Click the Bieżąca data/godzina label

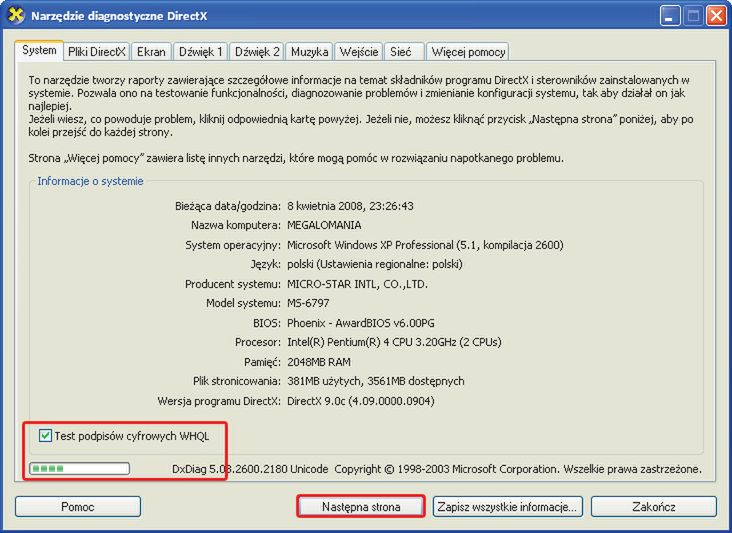(x=228, y=206)
